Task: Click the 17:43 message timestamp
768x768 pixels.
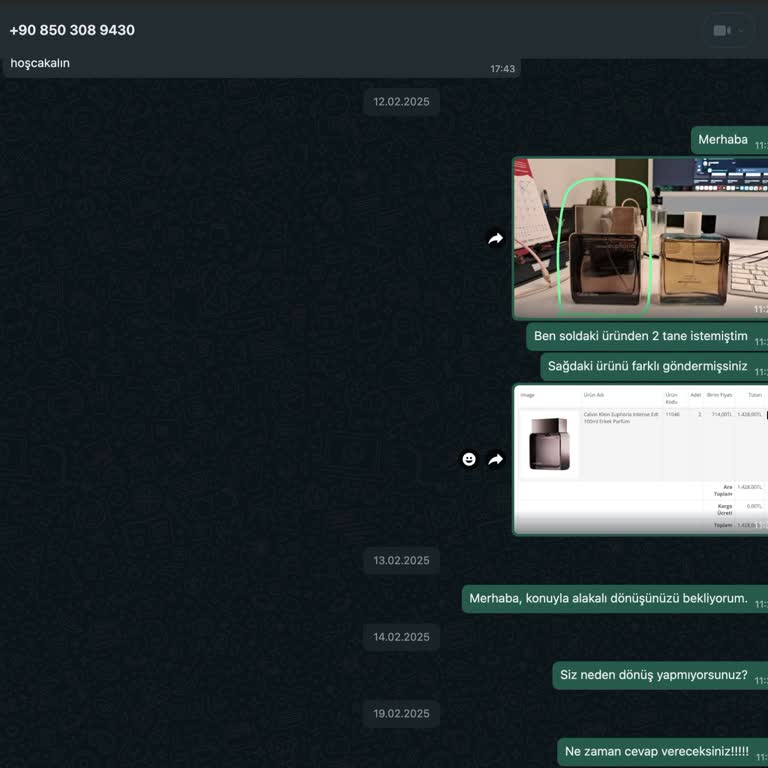Action: click(503, 69)
